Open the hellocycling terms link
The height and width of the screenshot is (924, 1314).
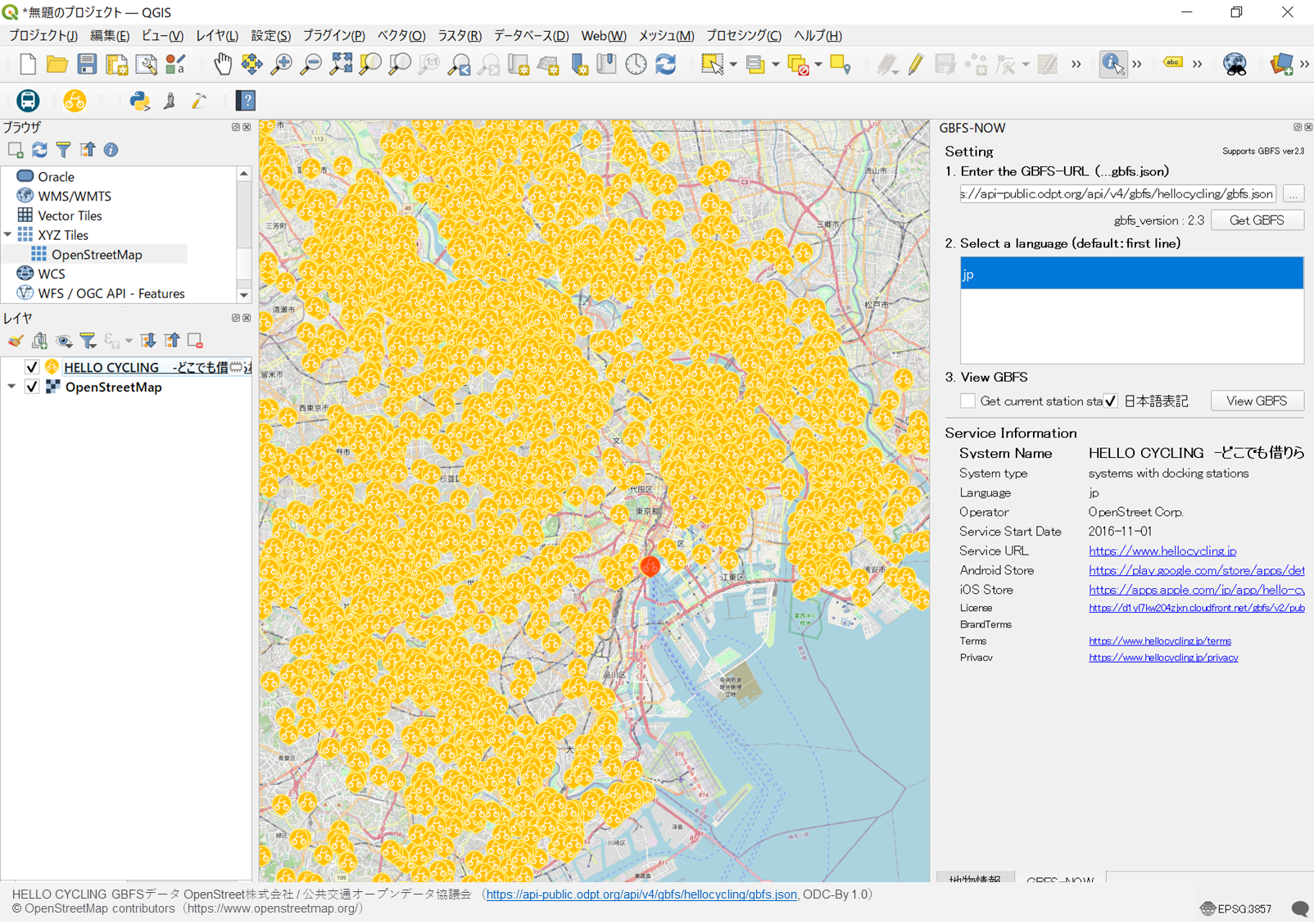click(x=1159, y=641)
